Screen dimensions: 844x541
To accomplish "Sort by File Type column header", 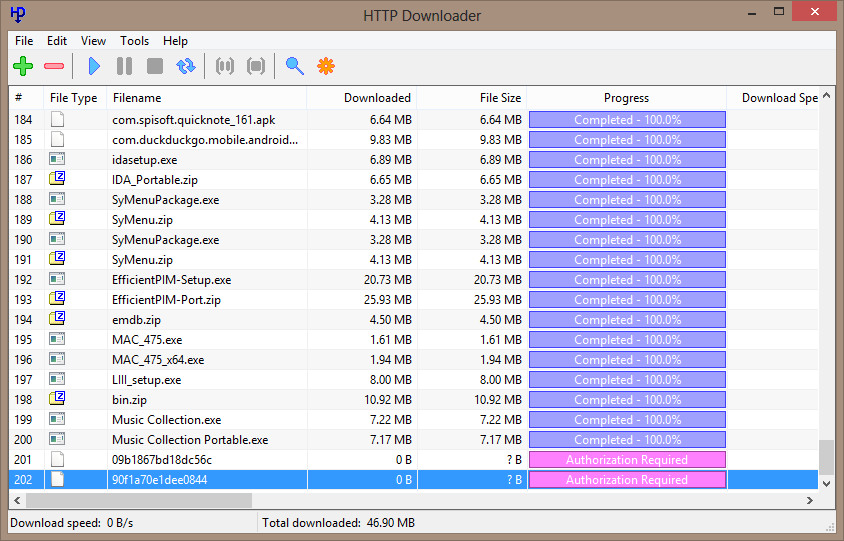I will [75, 98].
